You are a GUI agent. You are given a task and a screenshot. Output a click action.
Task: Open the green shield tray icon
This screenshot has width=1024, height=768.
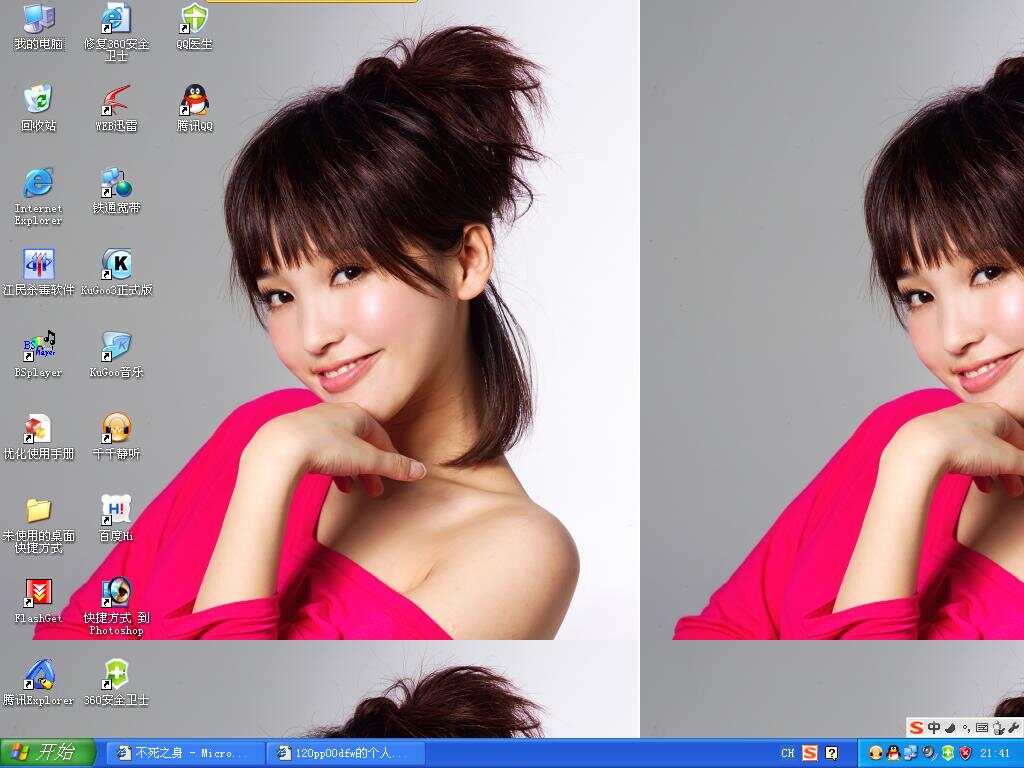click(x=948, y=753)
